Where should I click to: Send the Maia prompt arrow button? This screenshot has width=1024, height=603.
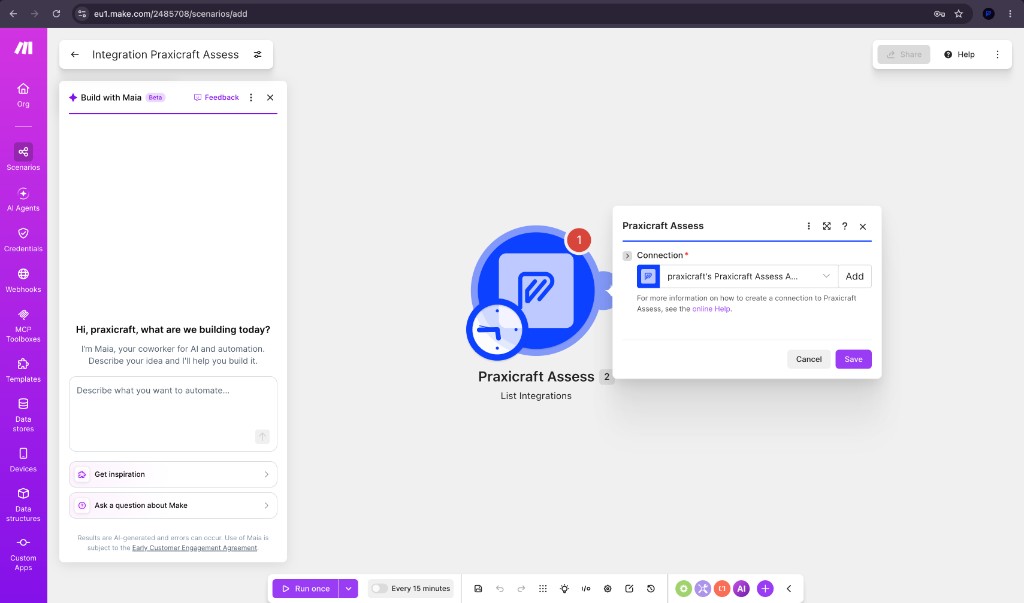(x=262, y=436)
